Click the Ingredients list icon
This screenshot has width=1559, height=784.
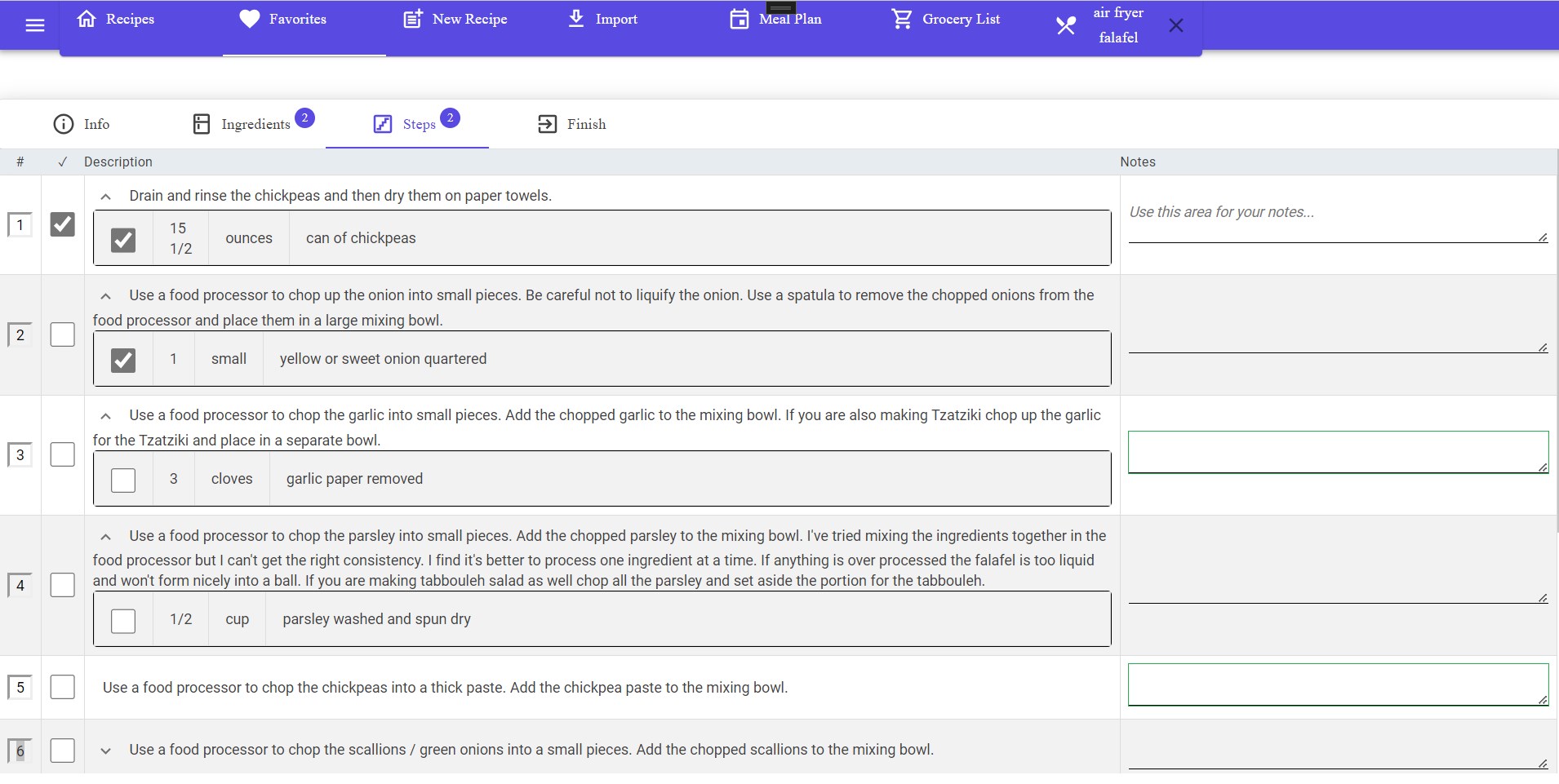[x=202, y=124]
